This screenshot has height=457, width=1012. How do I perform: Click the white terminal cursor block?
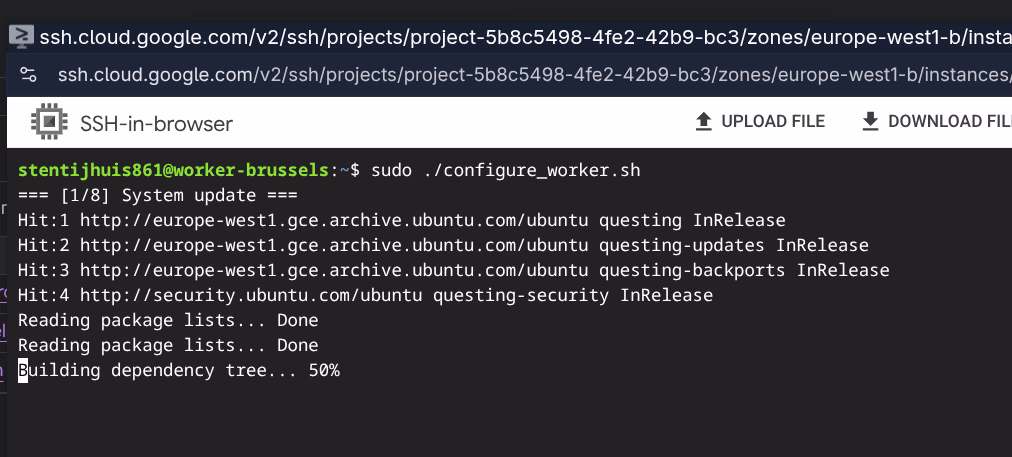(x=23, y=370)
